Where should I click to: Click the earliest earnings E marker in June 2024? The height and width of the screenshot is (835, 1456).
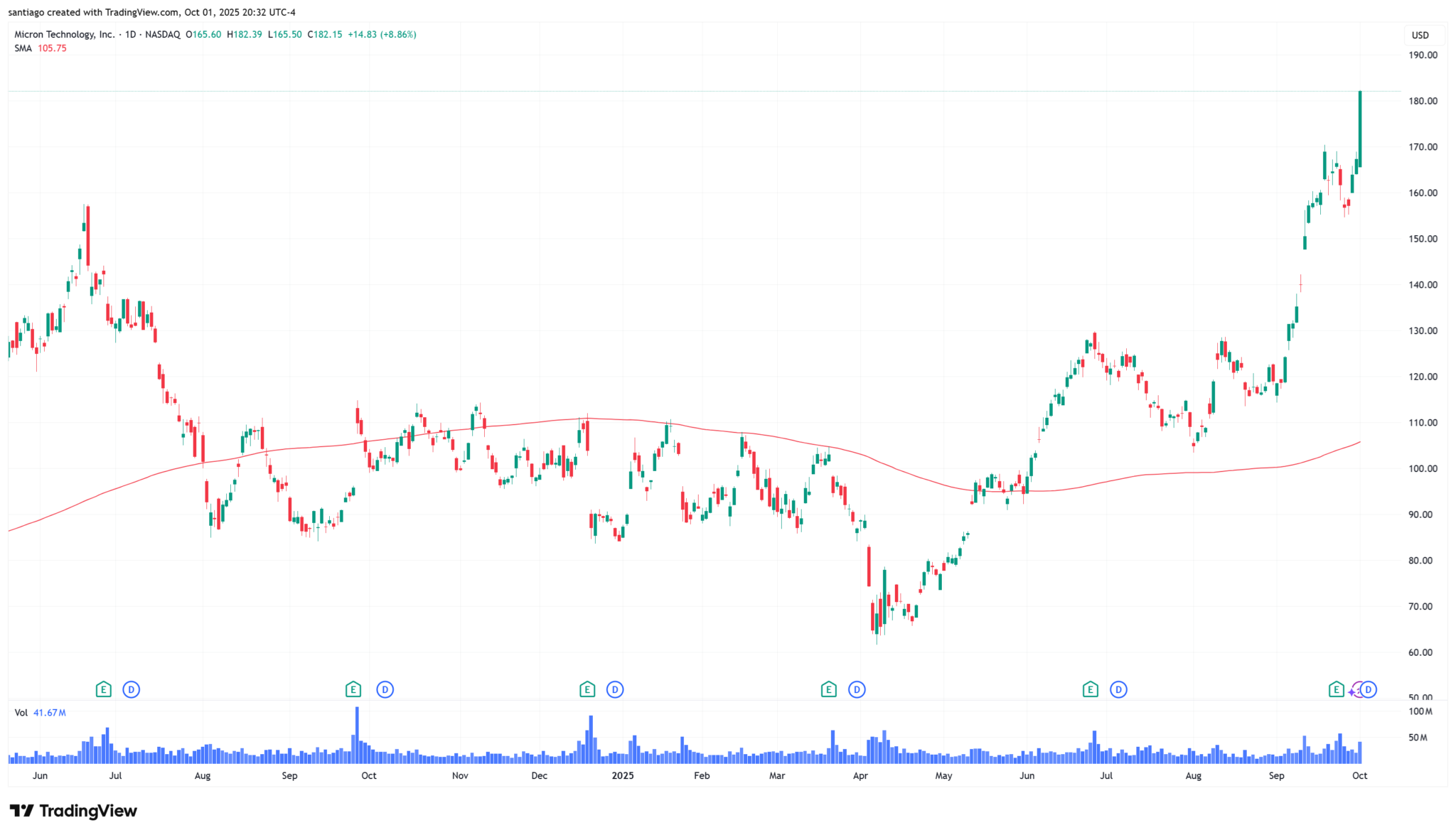tap(103, 689)
